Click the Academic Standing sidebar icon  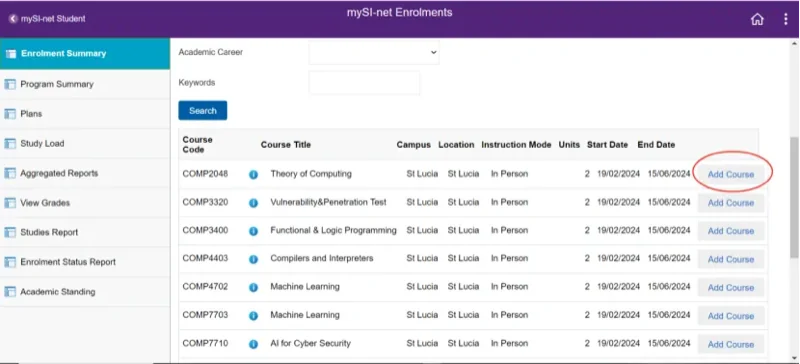pos(10,292)
